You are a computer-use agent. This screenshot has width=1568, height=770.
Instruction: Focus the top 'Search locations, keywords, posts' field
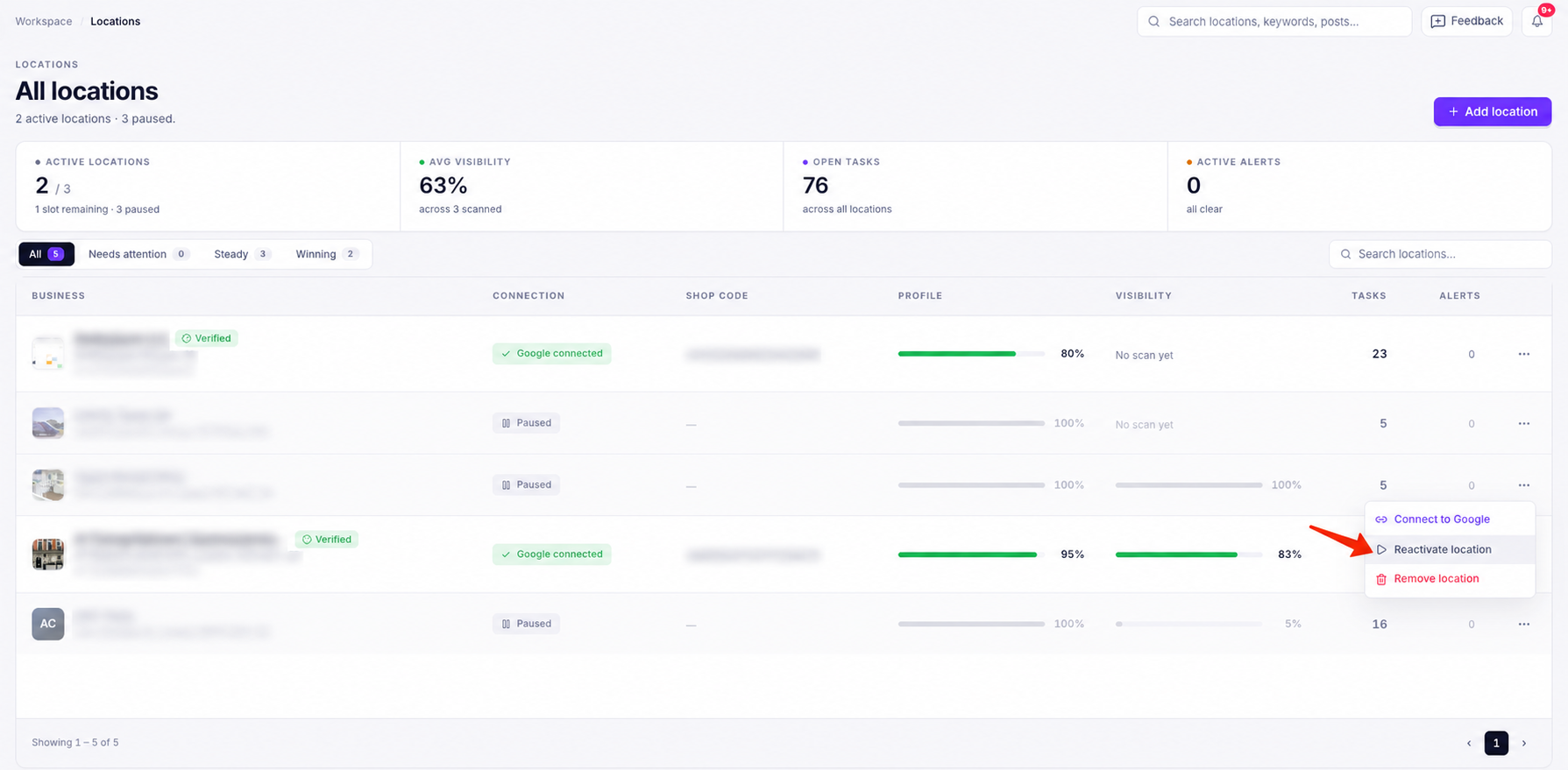(x=1274, y=21)
